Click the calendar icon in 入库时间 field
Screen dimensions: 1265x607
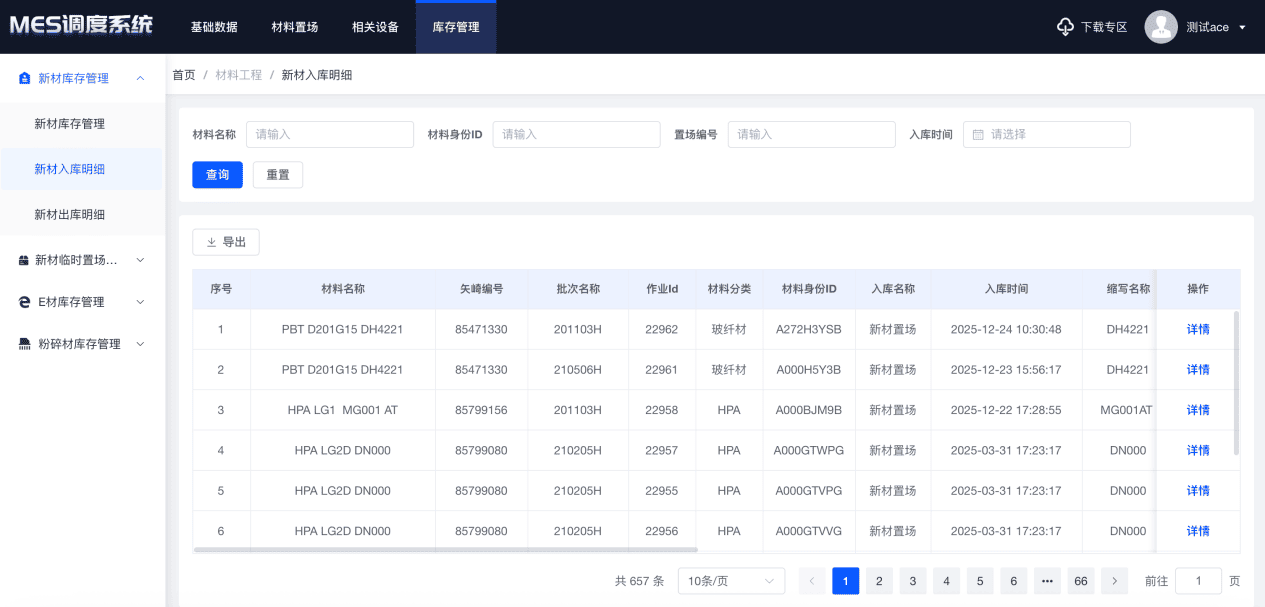978,135
